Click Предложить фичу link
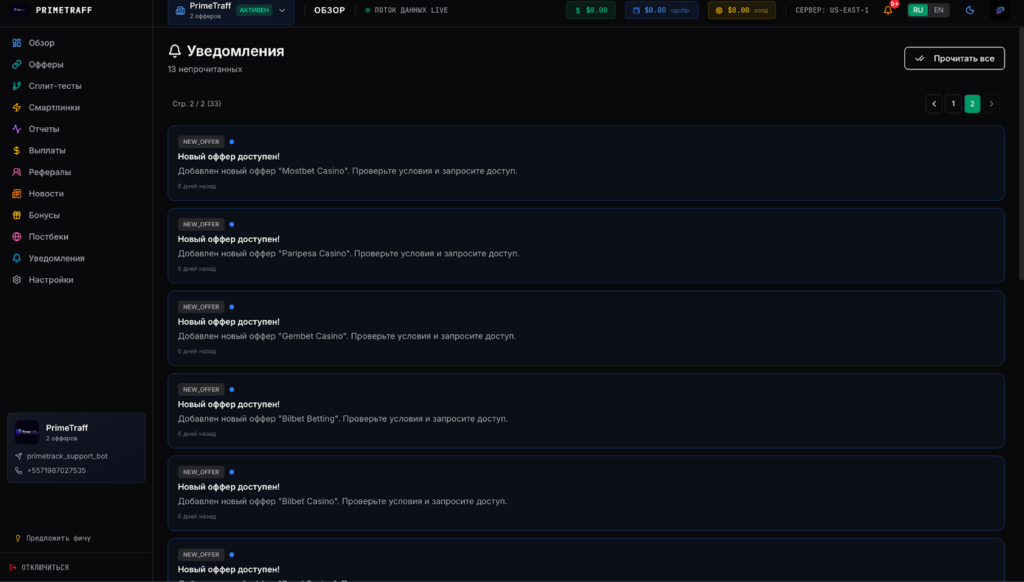 click(x=58, y=539)
